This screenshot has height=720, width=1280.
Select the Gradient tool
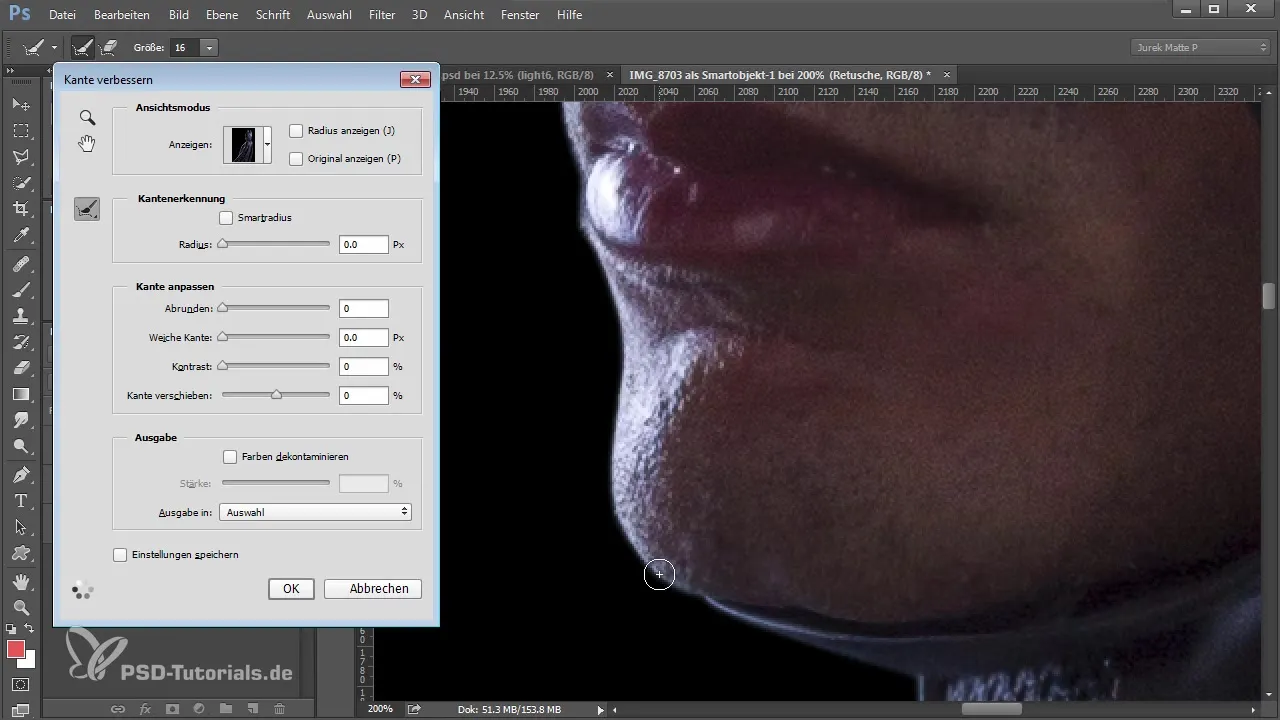[x=21, y=394]
